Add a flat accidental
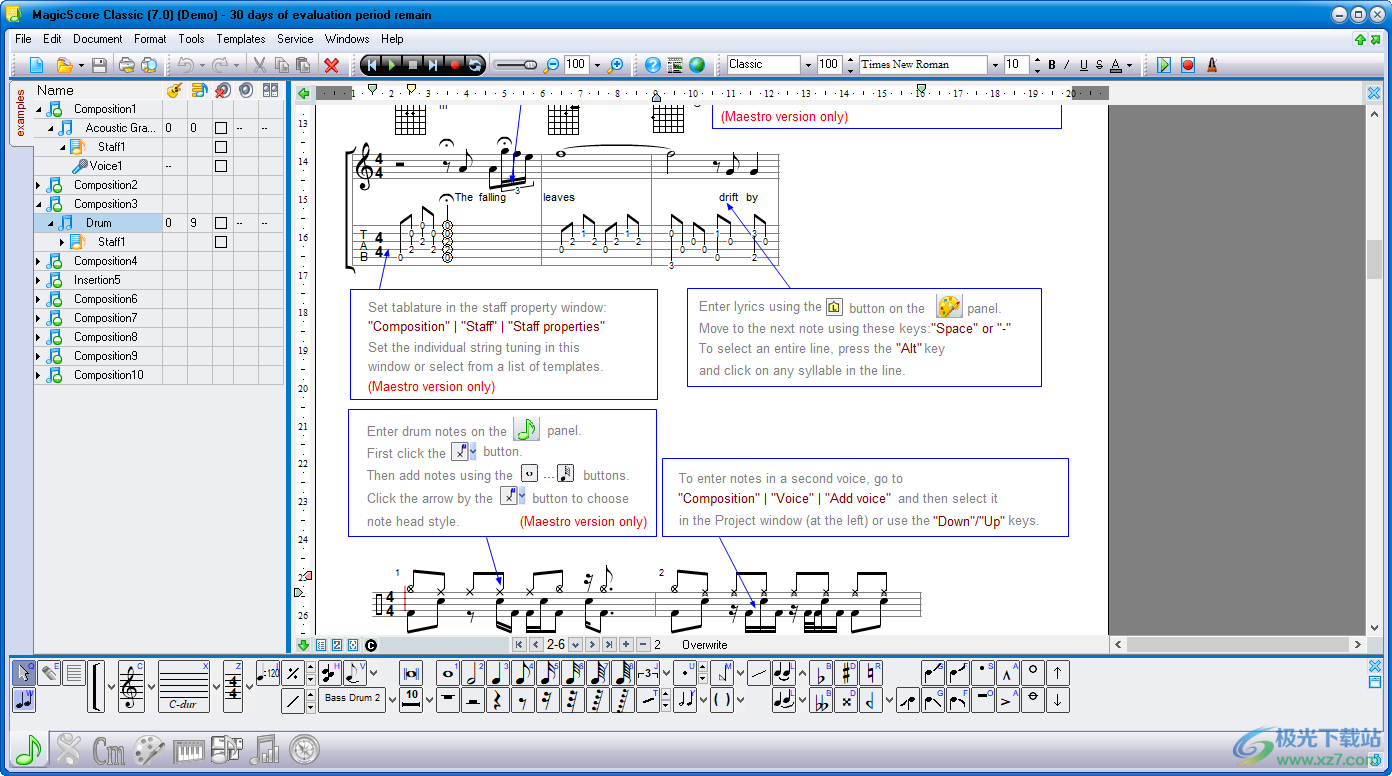 (x=820, y=673)
